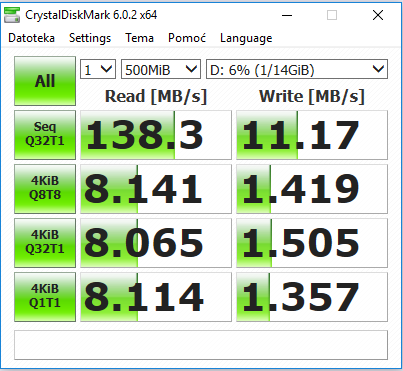Select the 4KiB Q32T1 write value 1.505

[x=312, y=243]
